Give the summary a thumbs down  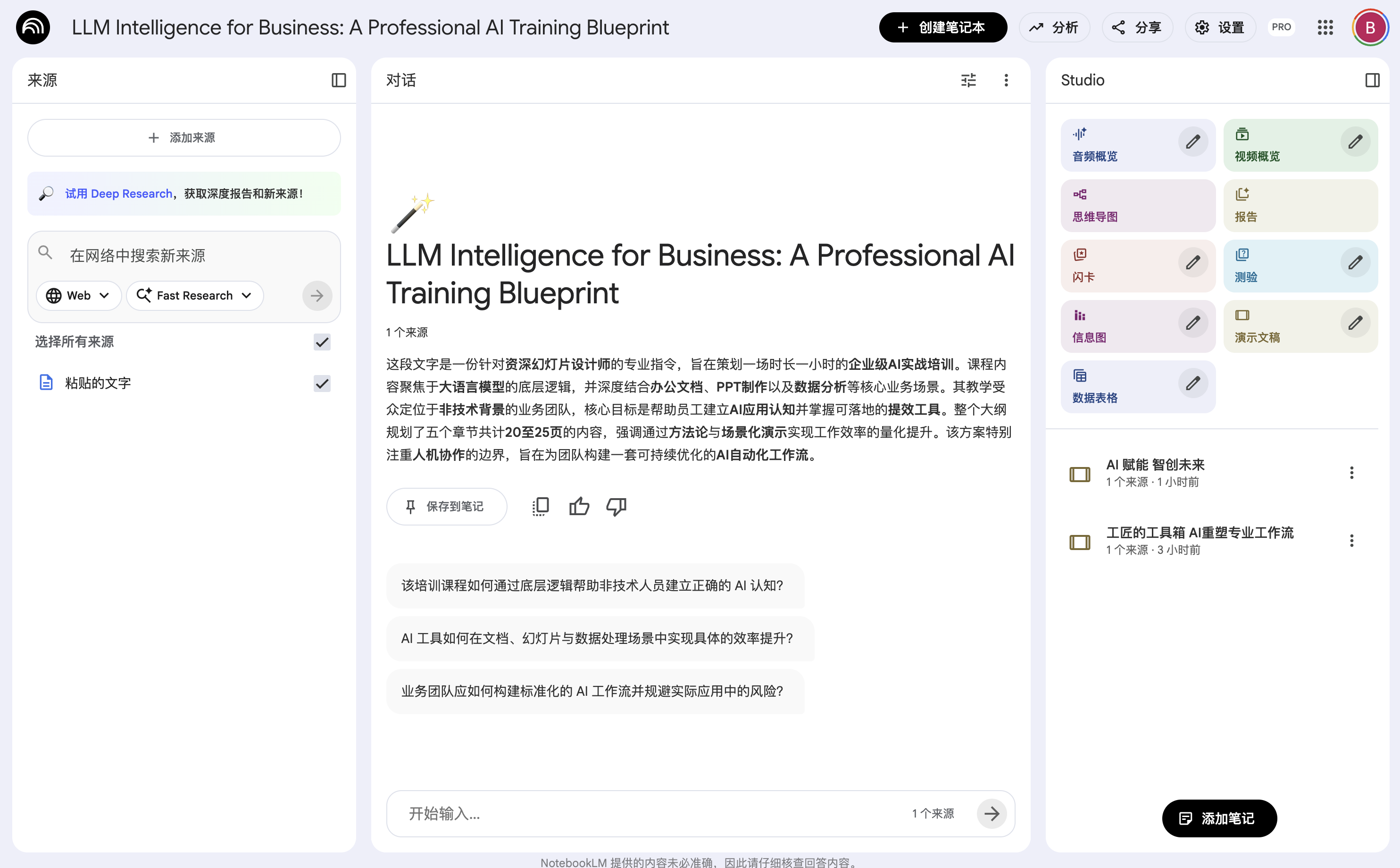pos(616,506)
